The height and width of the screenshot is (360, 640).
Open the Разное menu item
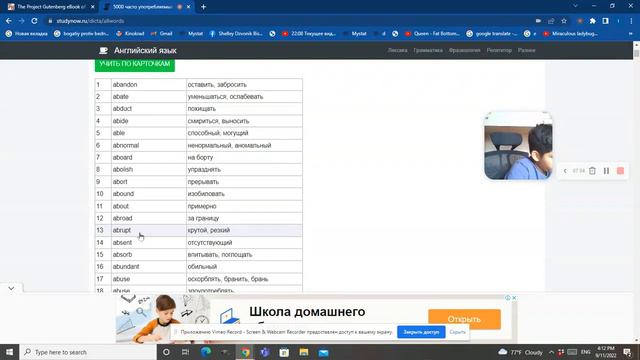coord(527,50)
